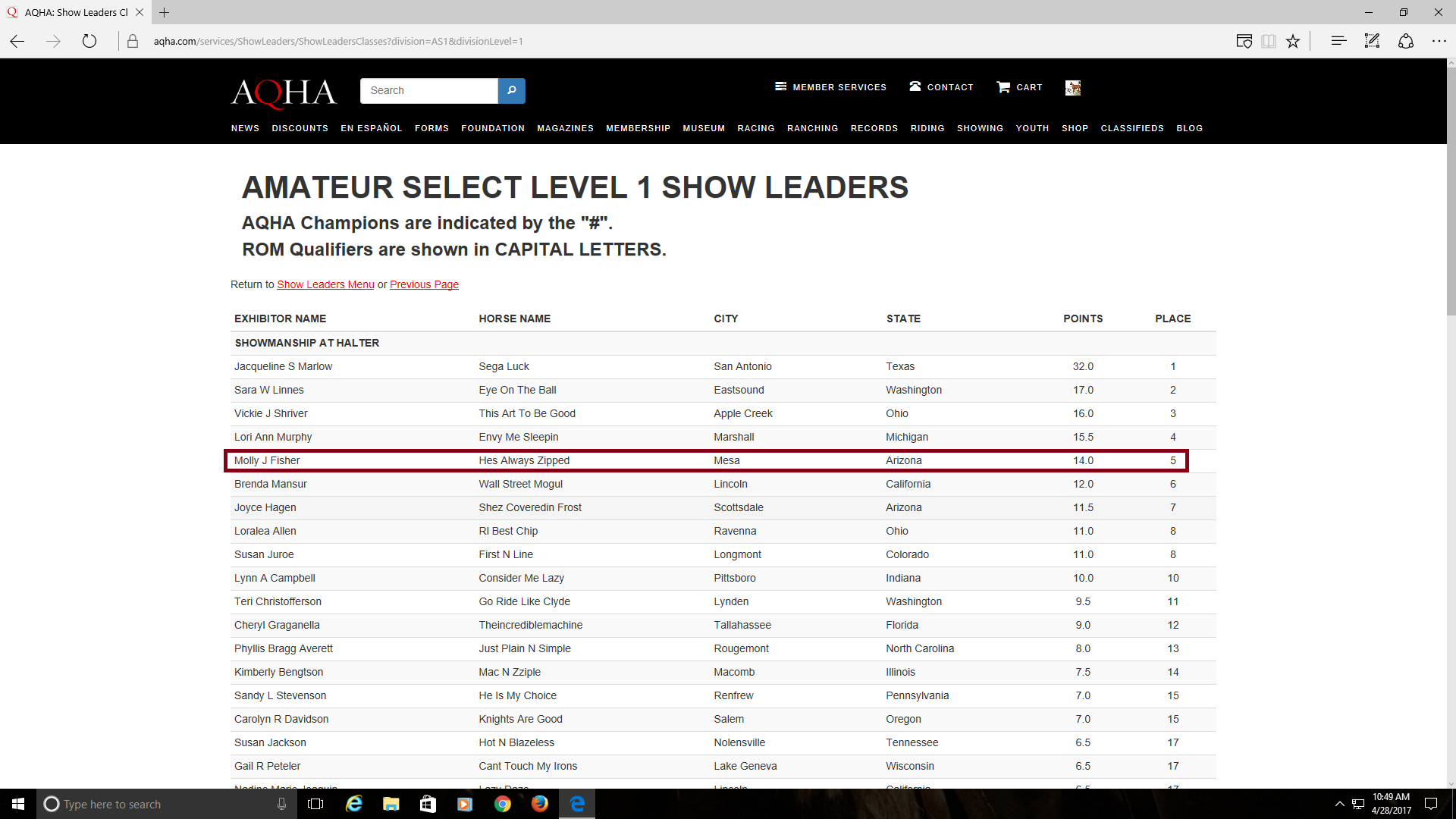The width and height of the screenshot is (1456, 819).
Task: Open the Blog menu item
Action: click(x=1189, y=128)
